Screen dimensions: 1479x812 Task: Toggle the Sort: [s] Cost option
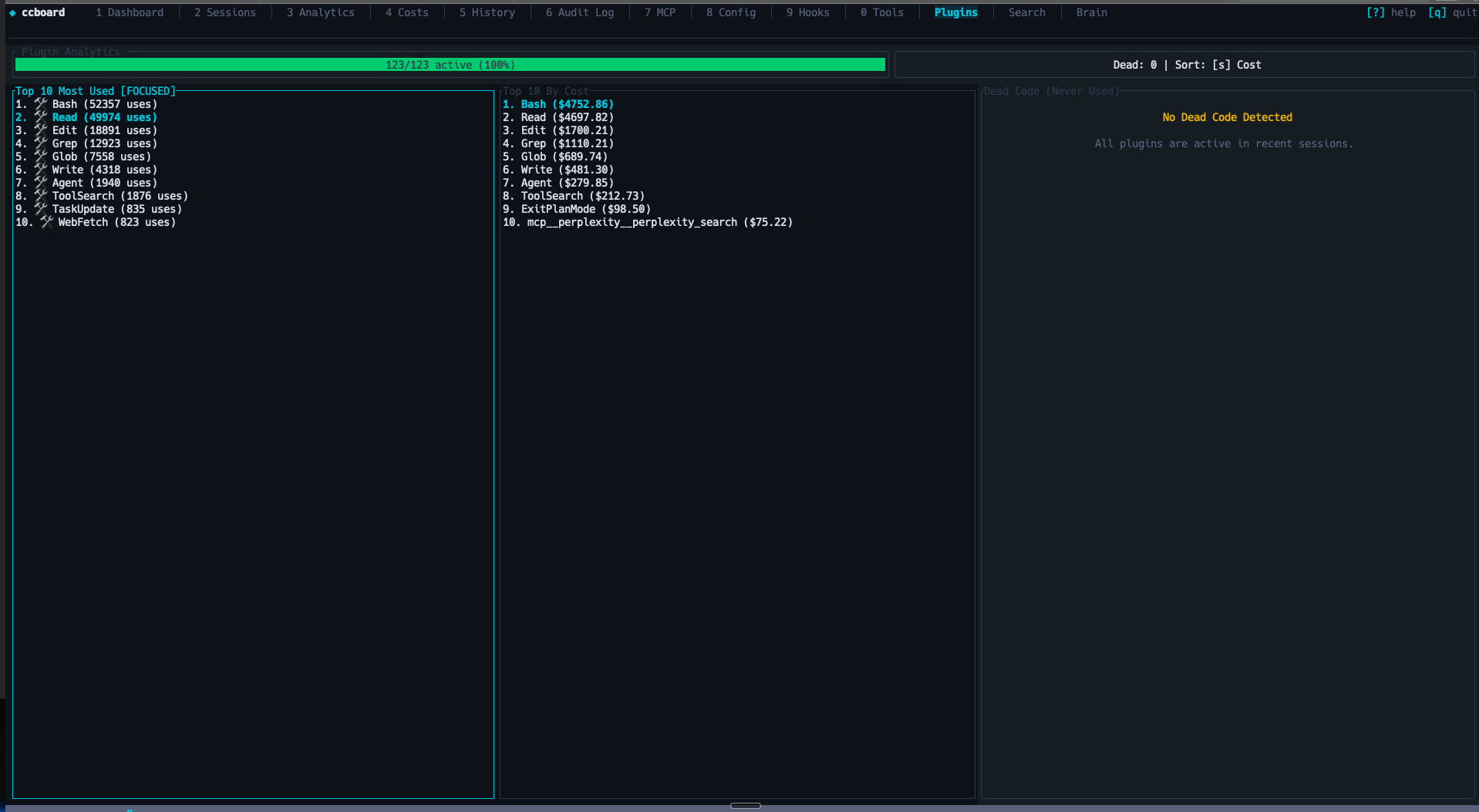tap(1218, 65)
